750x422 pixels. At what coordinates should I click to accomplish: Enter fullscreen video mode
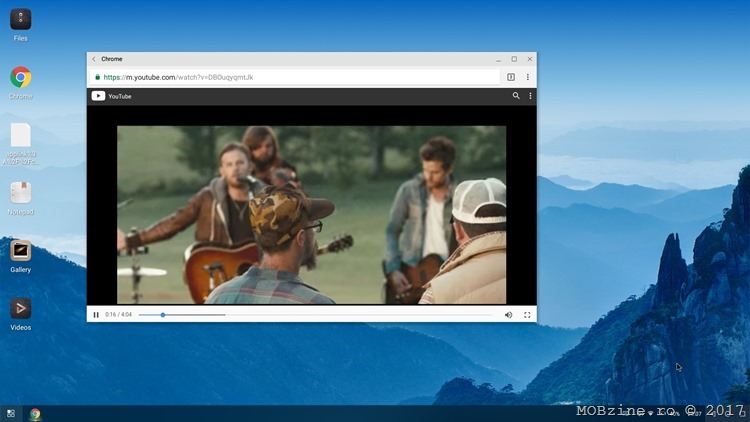click(x=527, y=315)
